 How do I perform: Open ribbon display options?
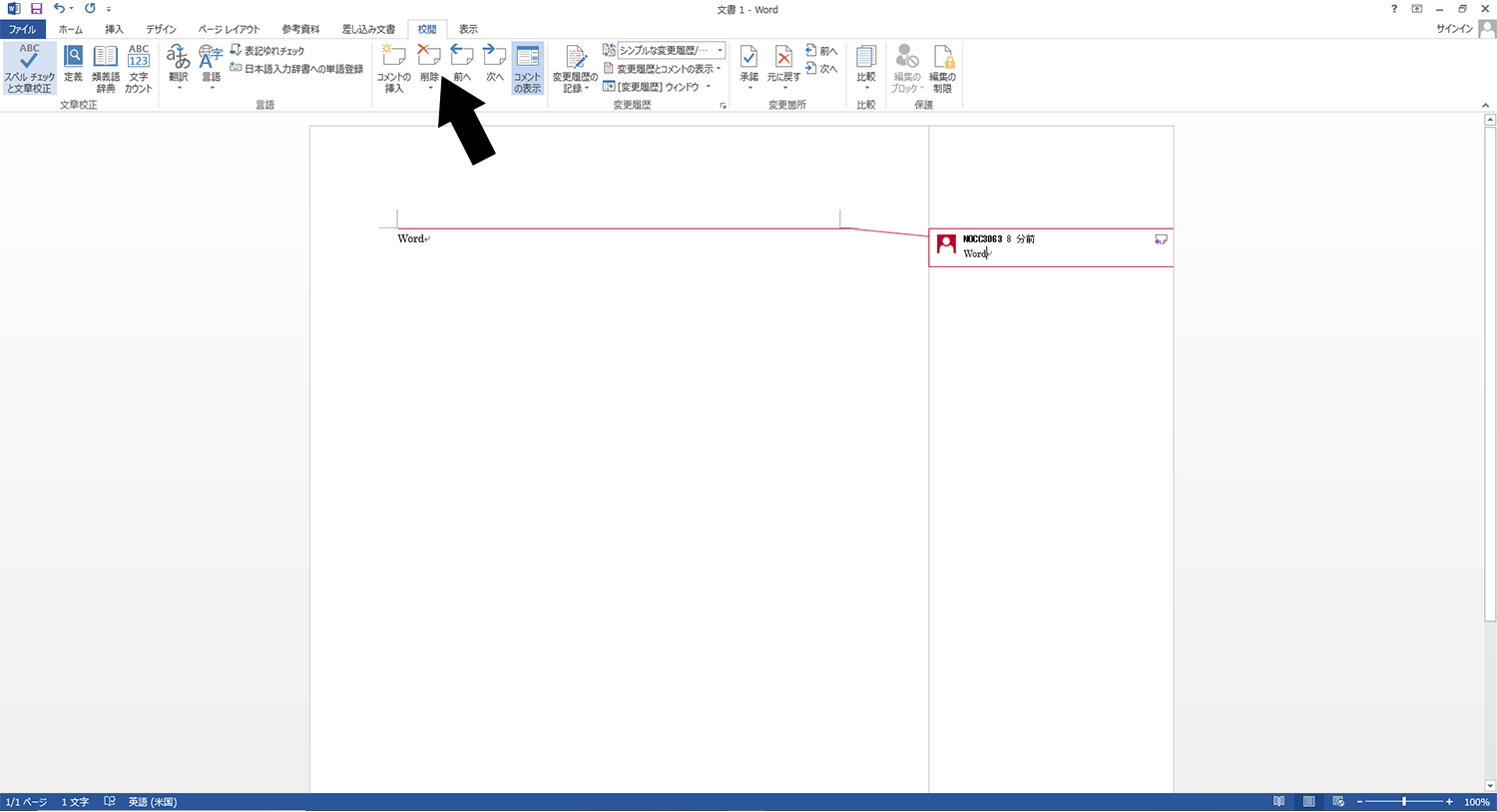point(1417,9)
